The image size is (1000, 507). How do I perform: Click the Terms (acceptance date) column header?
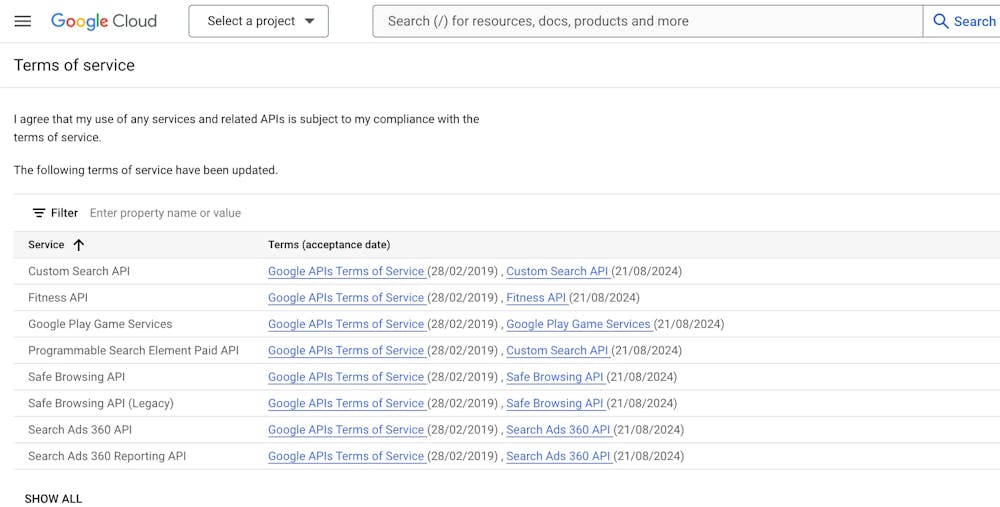[x=329, y=245]
